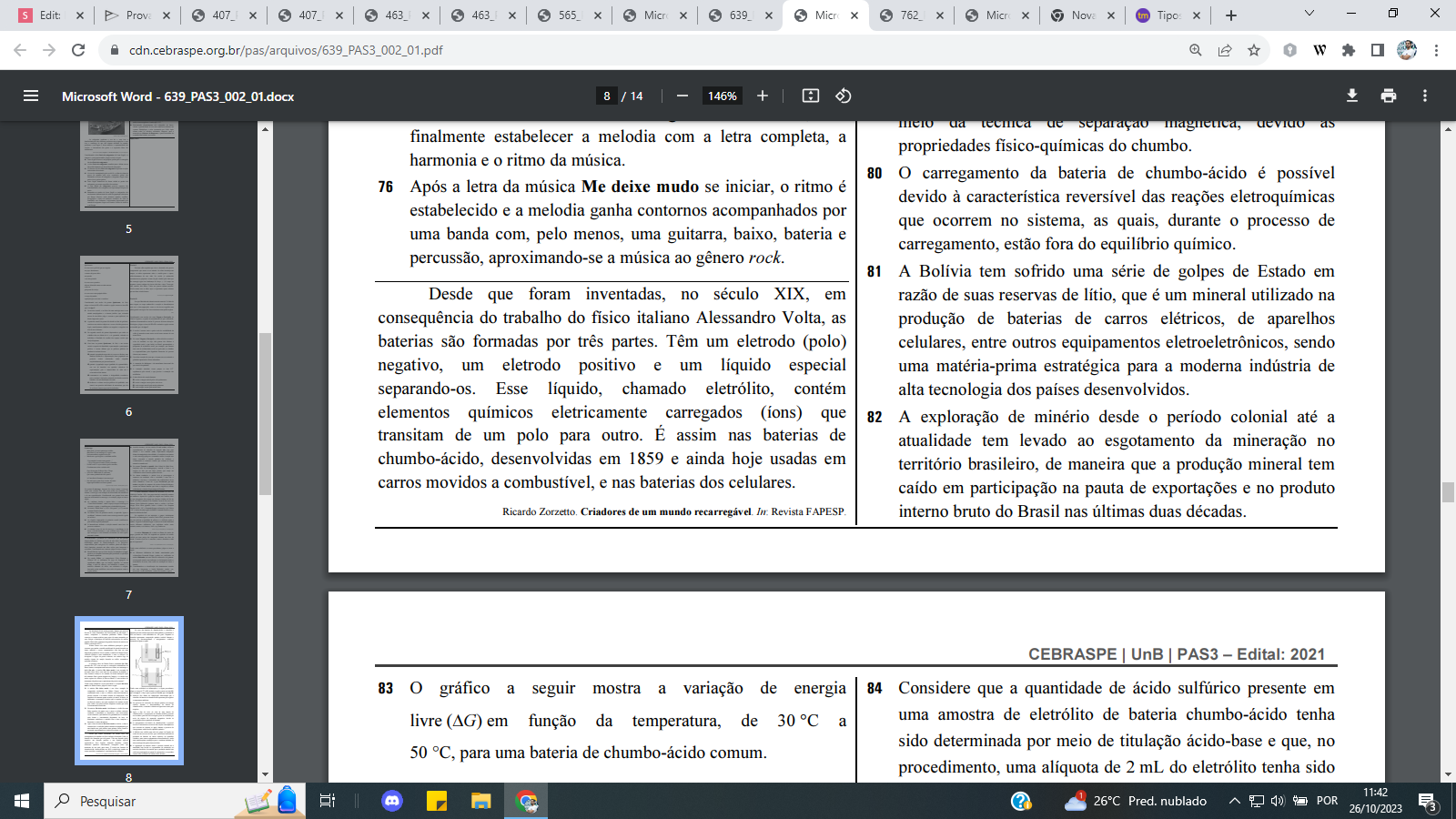
Task: Click the thumbnail panel scrollbar thumb
Action: [266, 414]
